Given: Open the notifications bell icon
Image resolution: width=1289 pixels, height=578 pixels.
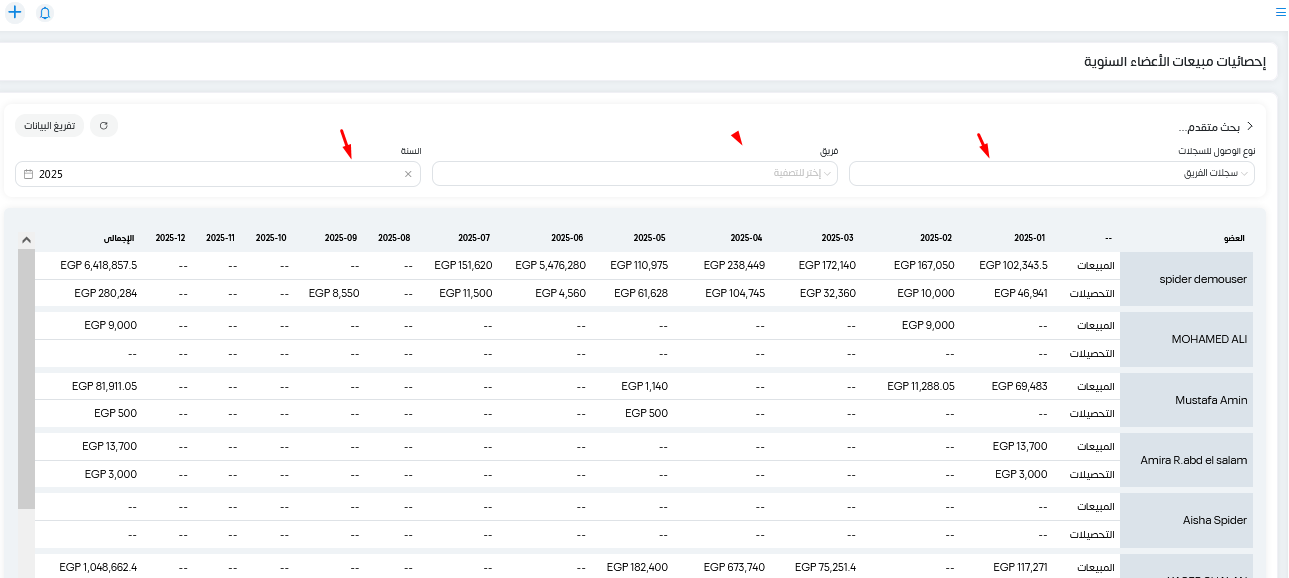Looking at the screenshot, I should (x=45, y=13).
